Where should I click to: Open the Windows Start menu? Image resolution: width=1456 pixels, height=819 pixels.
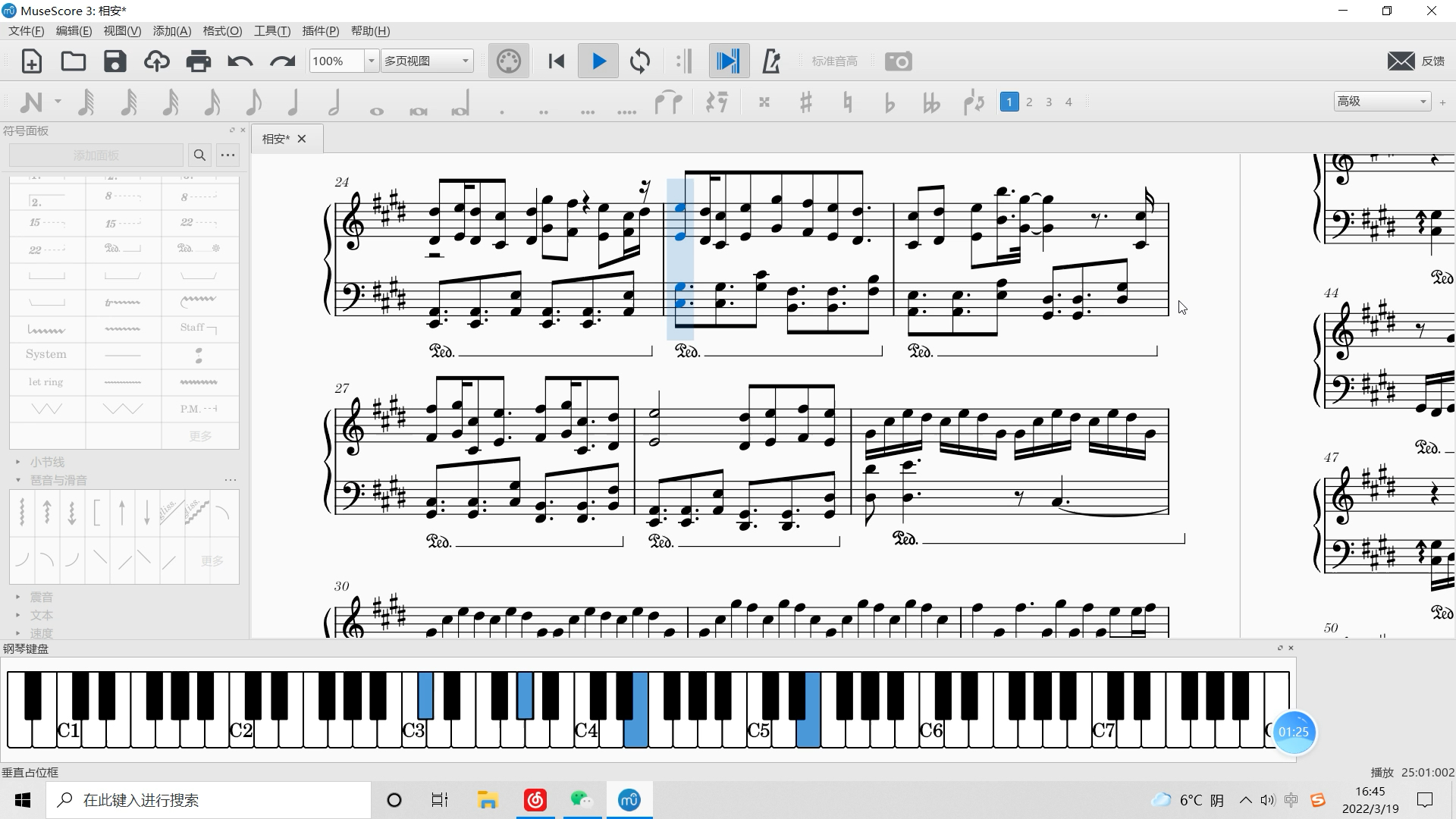[23, 800]
